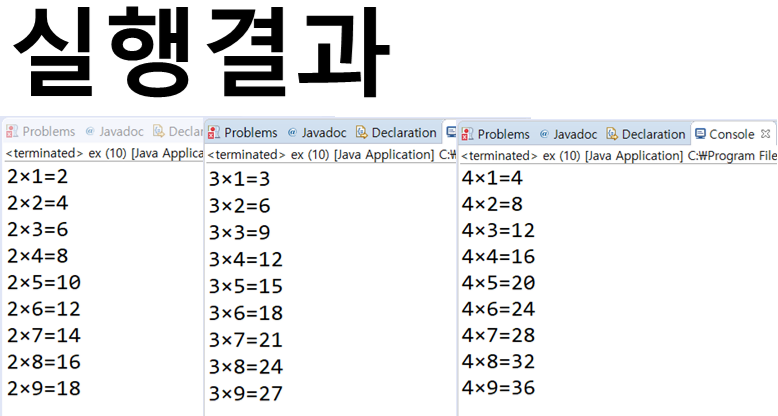The image size is (778, 416).
Task: Open the cut-off Declar tab in the 2× table panel
Action: coord(178,132)
